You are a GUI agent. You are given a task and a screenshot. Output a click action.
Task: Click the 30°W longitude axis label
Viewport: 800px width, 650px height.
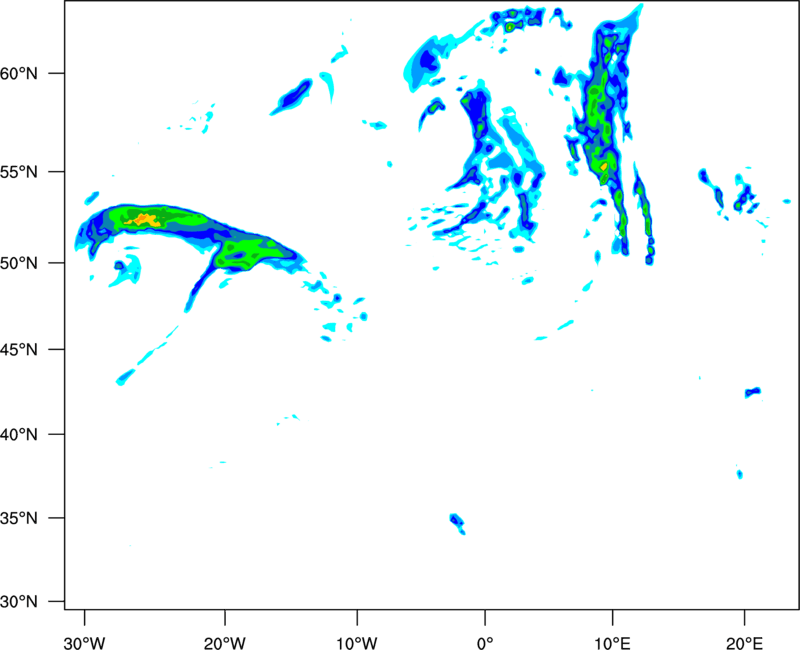[85, 643]
